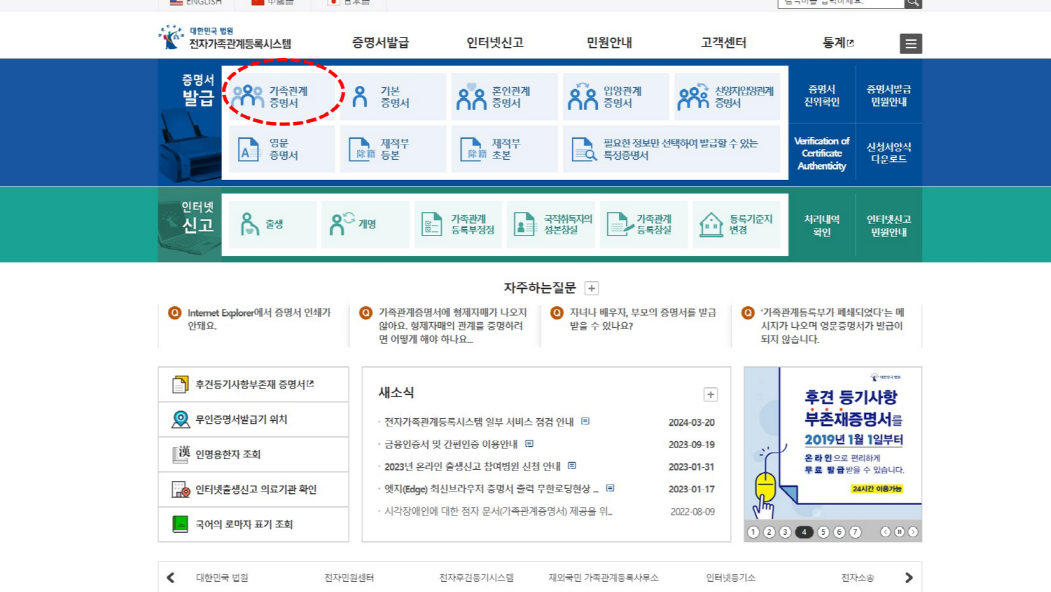Open footer link 인터넷등기소
Viewport: 1051px width, 592px height.
click(730, 578)
